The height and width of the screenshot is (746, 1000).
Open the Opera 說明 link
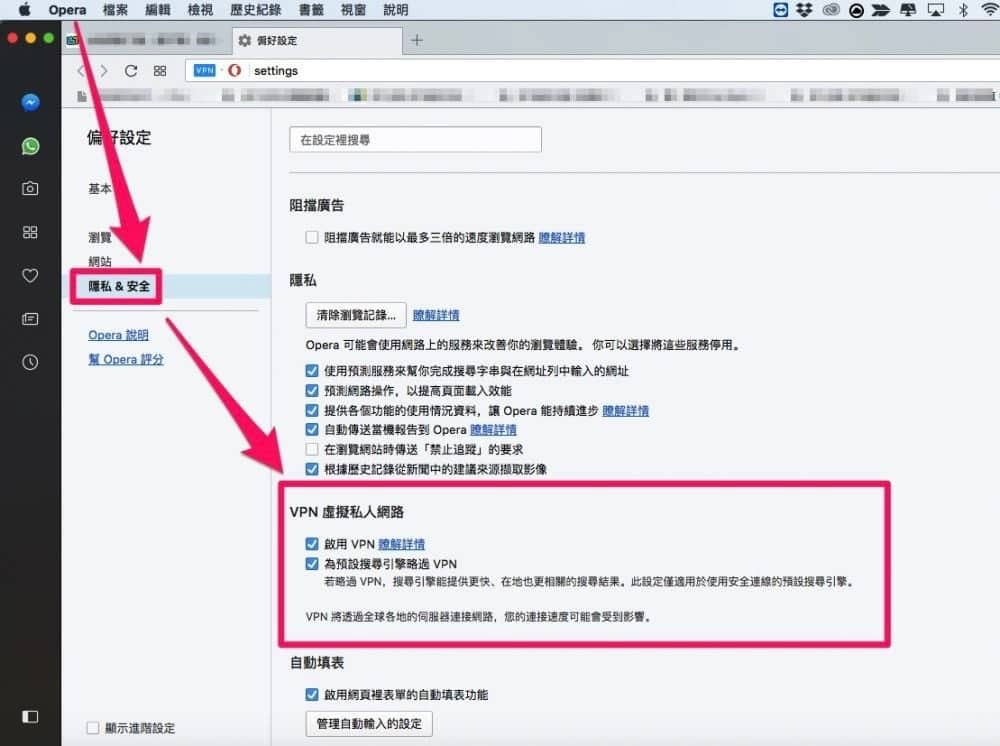pos(118,335)
